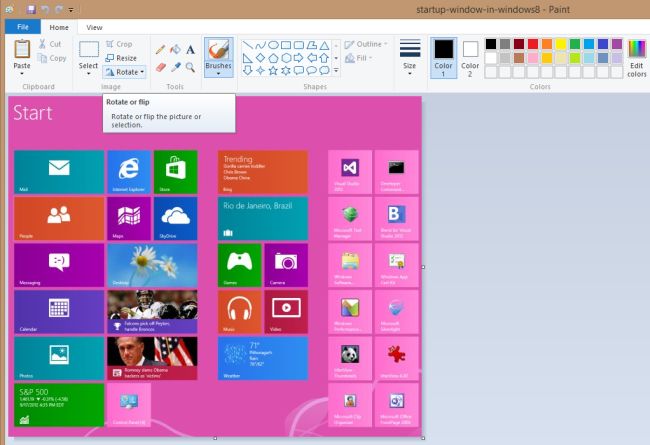Click the Cut scissors button
650x445 pixels.
pos(50,44)
